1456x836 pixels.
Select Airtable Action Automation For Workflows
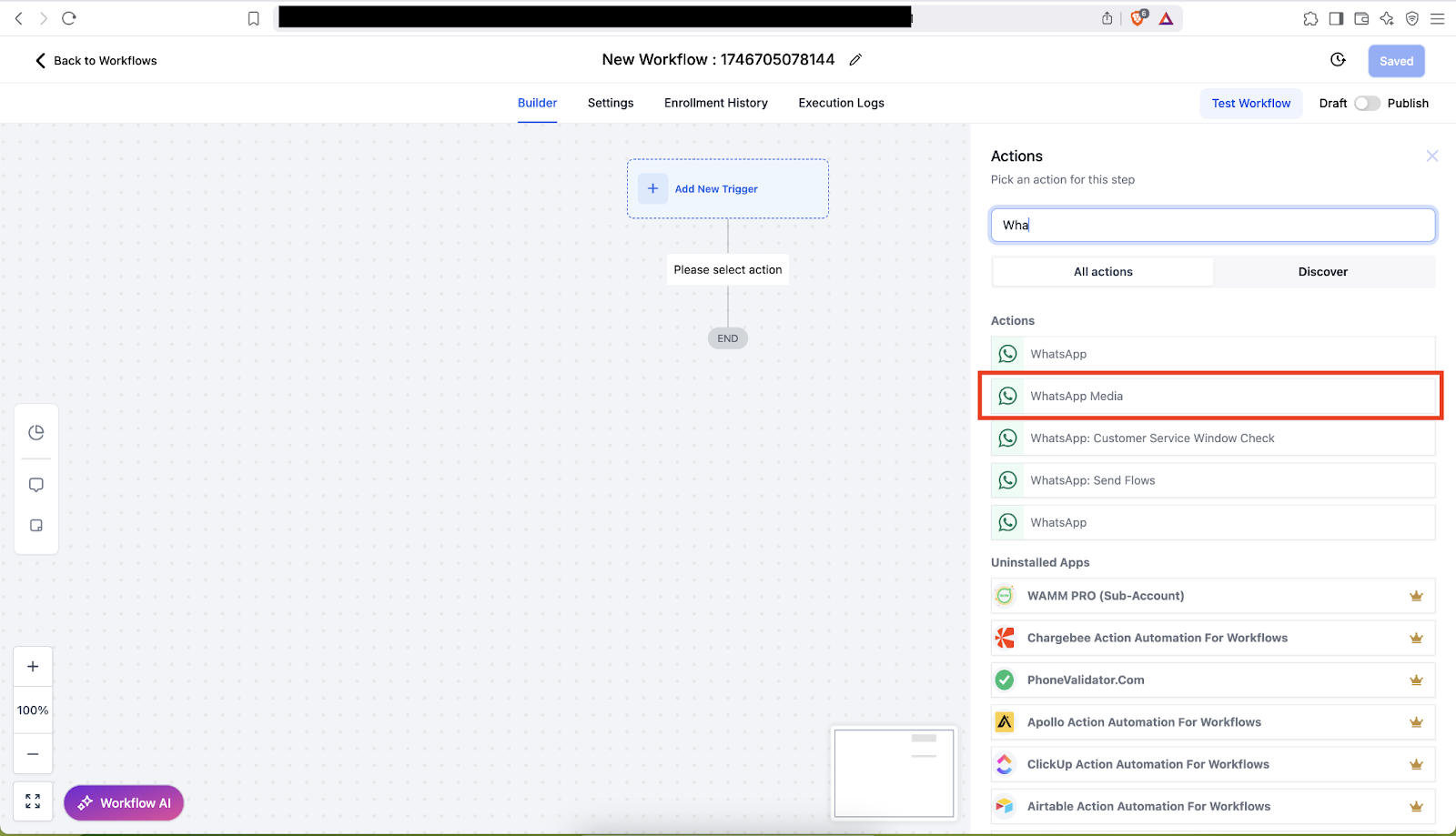1213,806
